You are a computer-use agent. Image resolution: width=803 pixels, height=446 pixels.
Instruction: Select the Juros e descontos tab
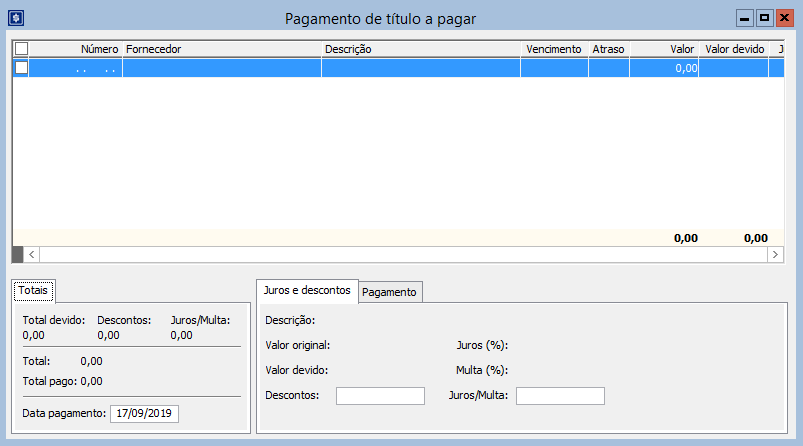306,290
